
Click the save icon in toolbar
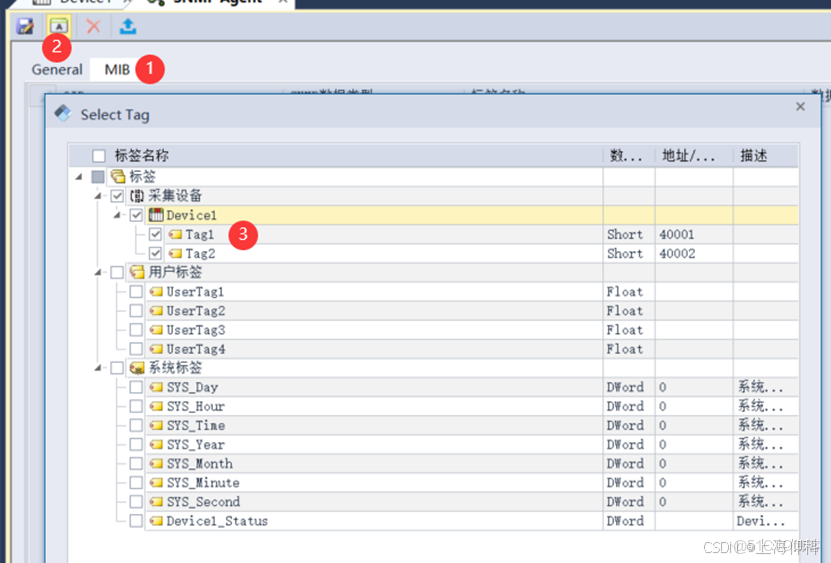pos(24,26)
